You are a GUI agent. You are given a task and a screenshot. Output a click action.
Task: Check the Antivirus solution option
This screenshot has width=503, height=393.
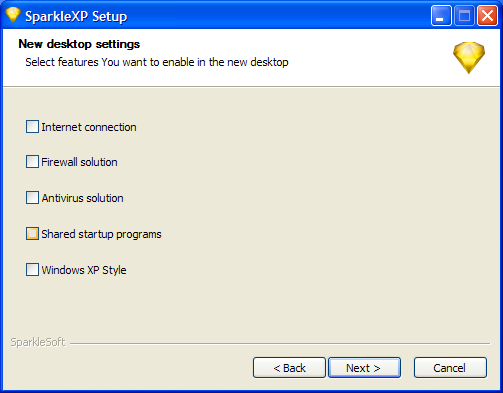[32, 198]
